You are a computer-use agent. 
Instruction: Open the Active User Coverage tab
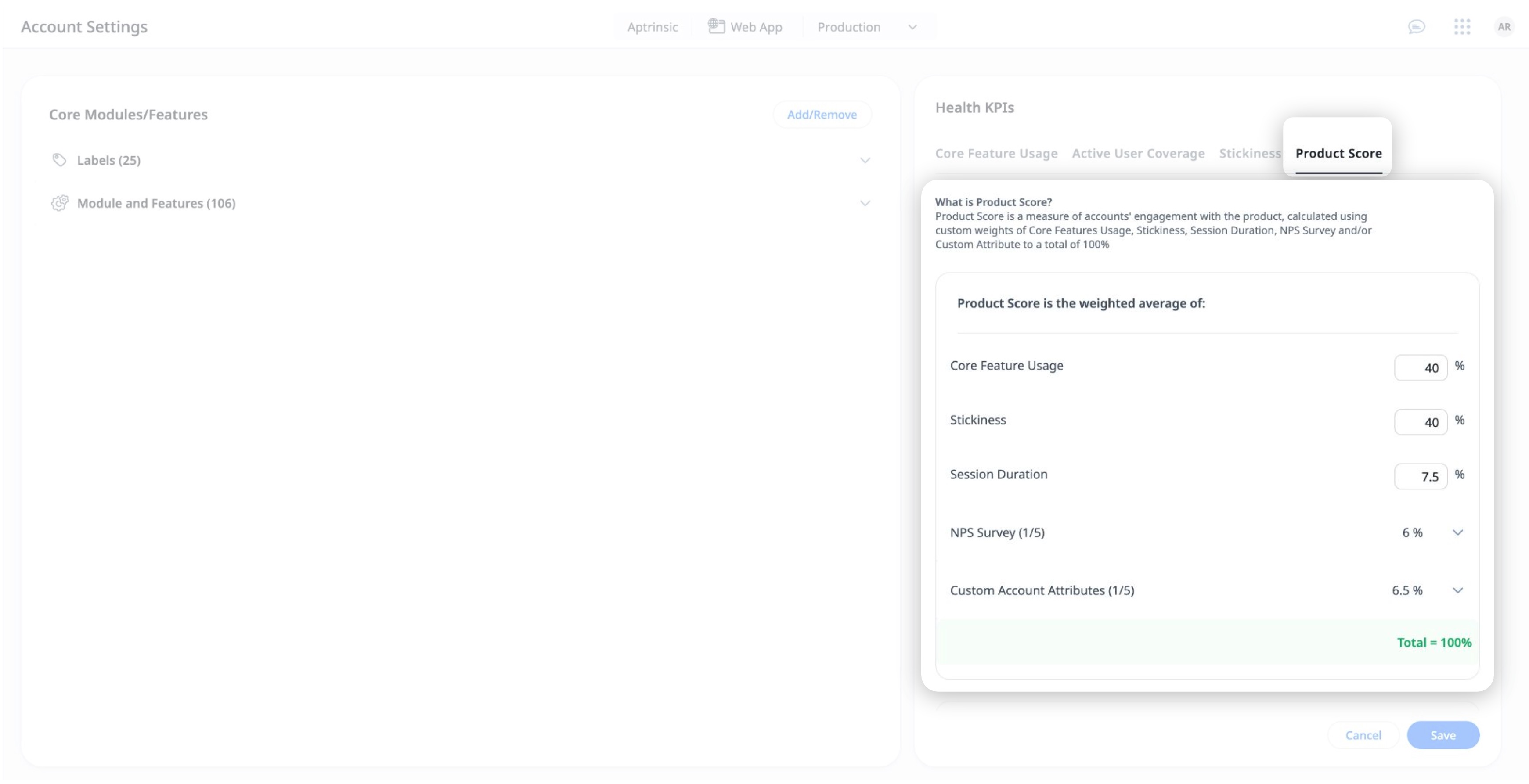coord(1138,153)
